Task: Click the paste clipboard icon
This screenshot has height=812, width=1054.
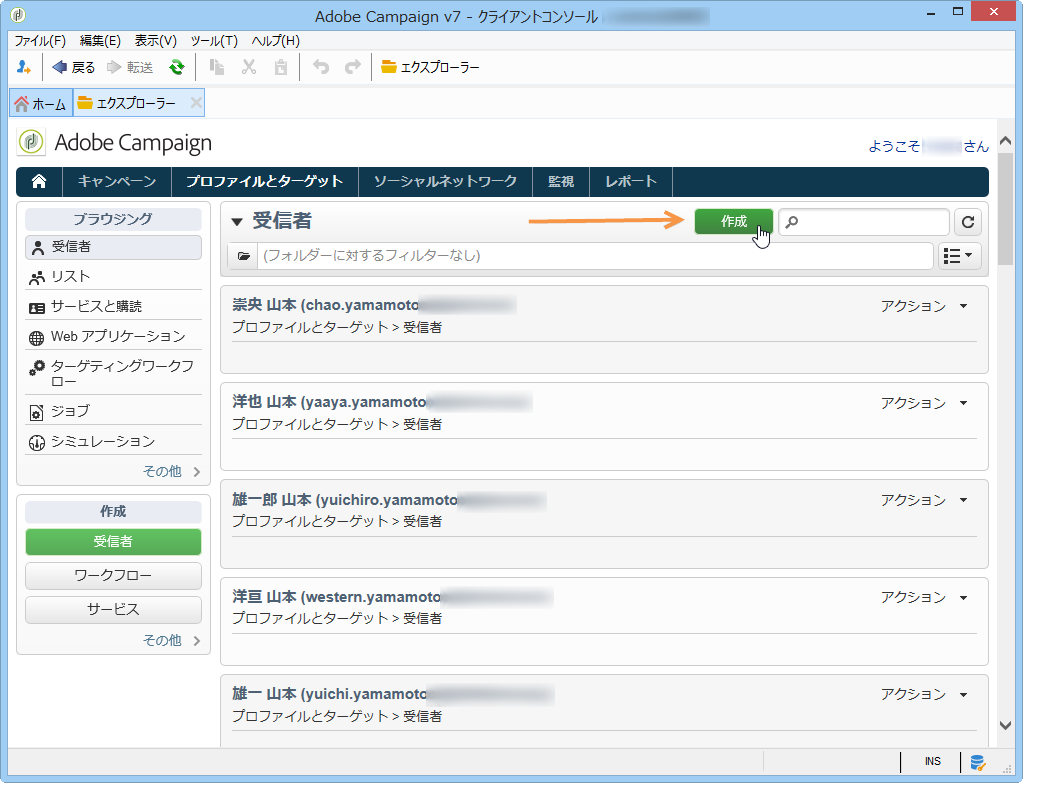Action: tap(281, 67)
